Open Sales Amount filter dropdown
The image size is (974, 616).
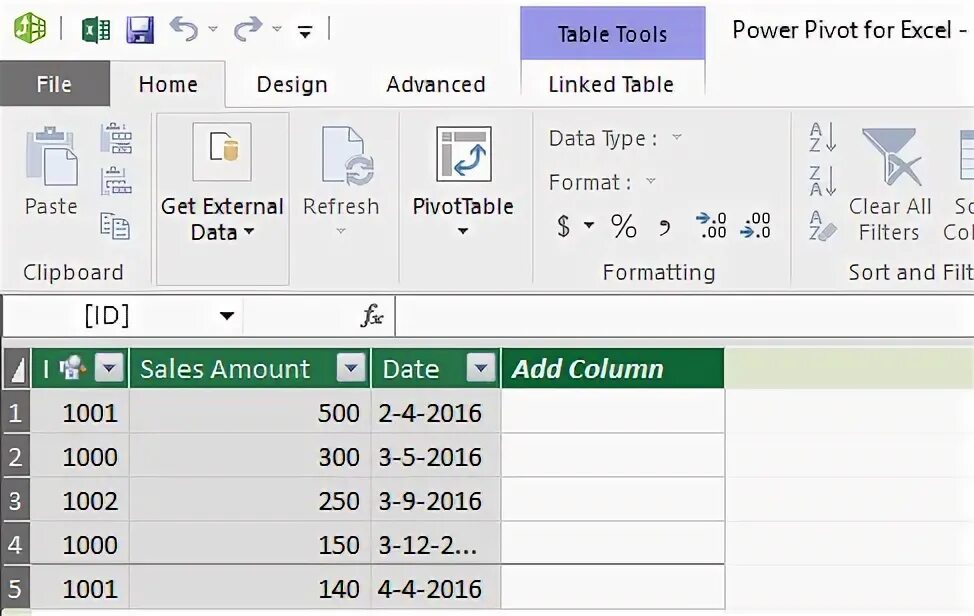[351, 368]
